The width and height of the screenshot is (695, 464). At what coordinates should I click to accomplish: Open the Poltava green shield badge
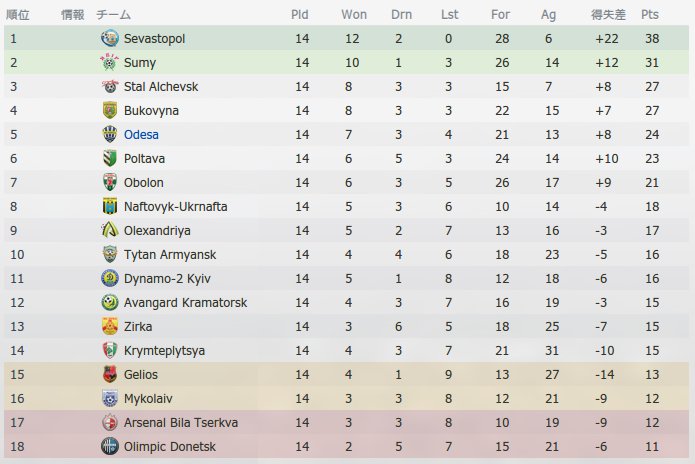tap(109, 158)
